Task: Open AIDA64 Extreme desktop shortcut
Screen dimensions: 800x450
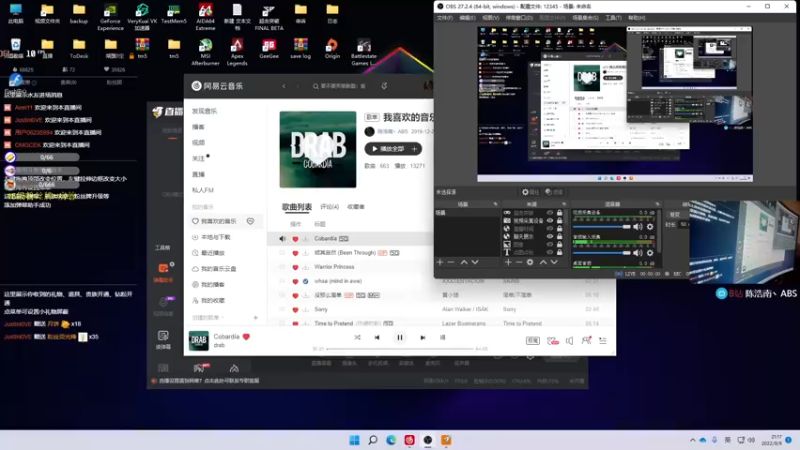Action: (x=205, y=17)
